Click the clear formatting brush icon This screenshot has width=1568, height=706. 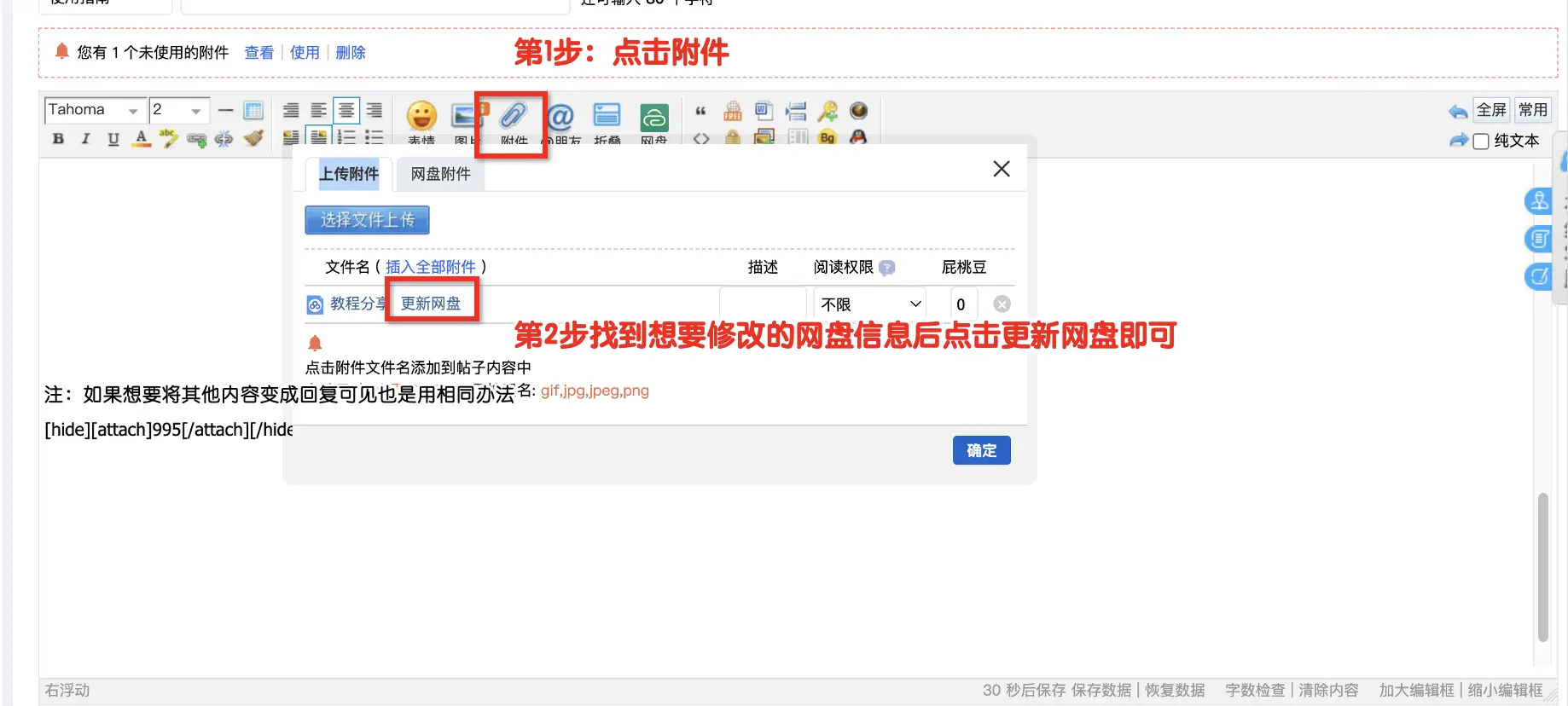[x=253, y=138]
